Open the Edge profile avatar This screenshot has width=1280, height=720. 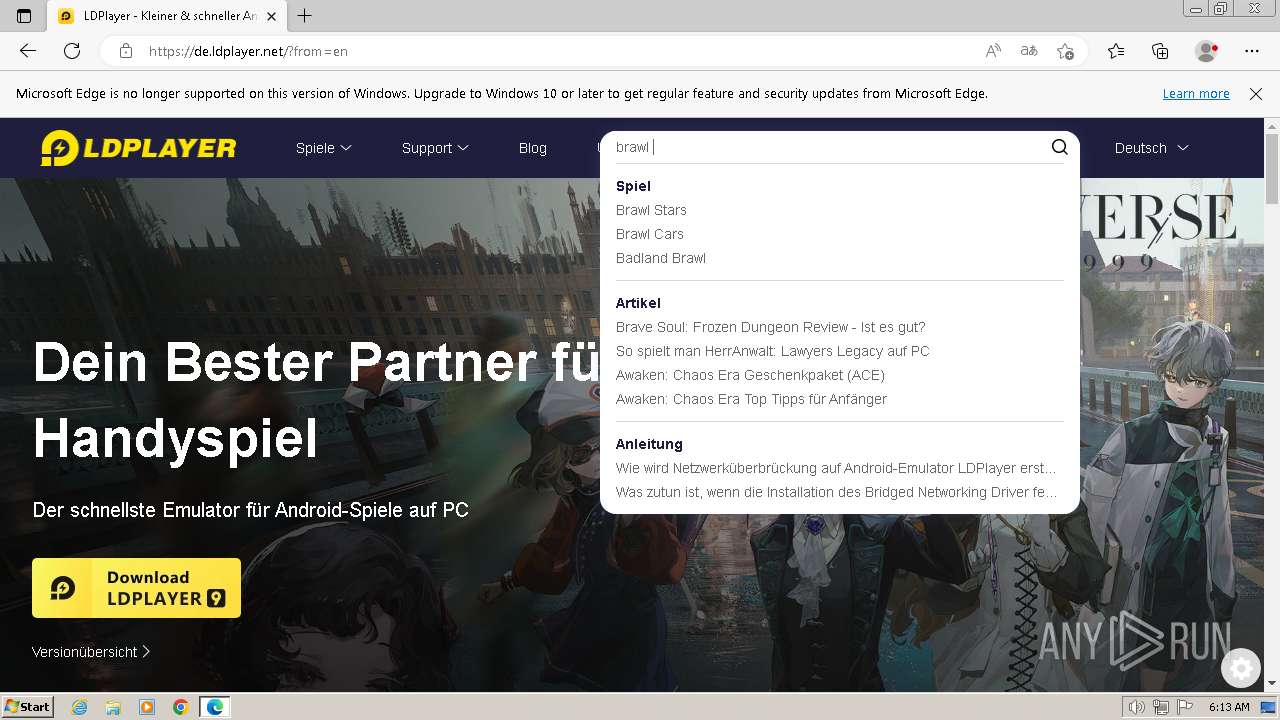pos(1206,51)
